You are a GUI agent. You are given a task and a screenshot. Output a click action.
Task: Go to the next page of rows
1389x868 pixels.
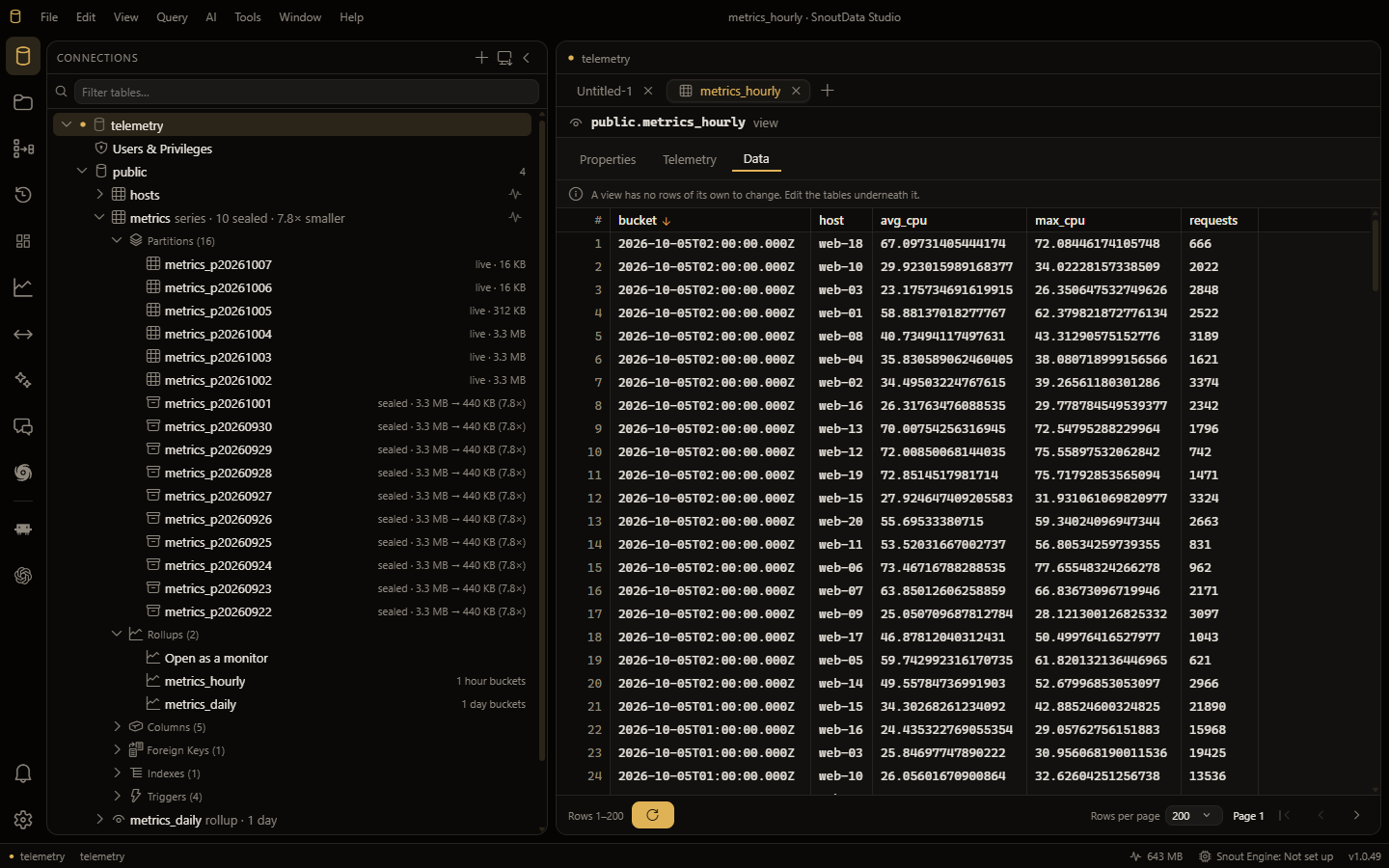point(1356,816)
